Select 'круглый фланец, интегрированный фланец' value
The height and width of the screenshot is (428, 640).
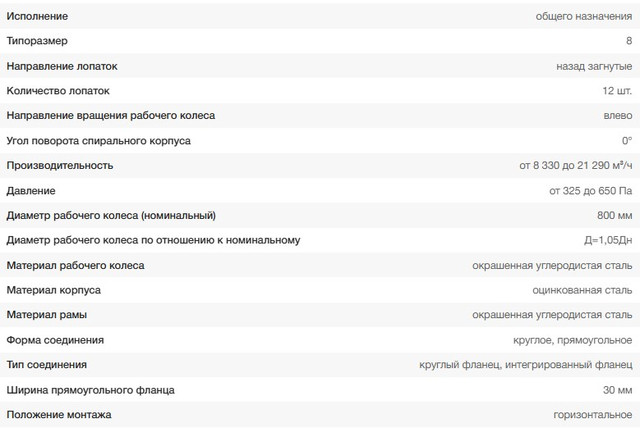coord(526,365)
